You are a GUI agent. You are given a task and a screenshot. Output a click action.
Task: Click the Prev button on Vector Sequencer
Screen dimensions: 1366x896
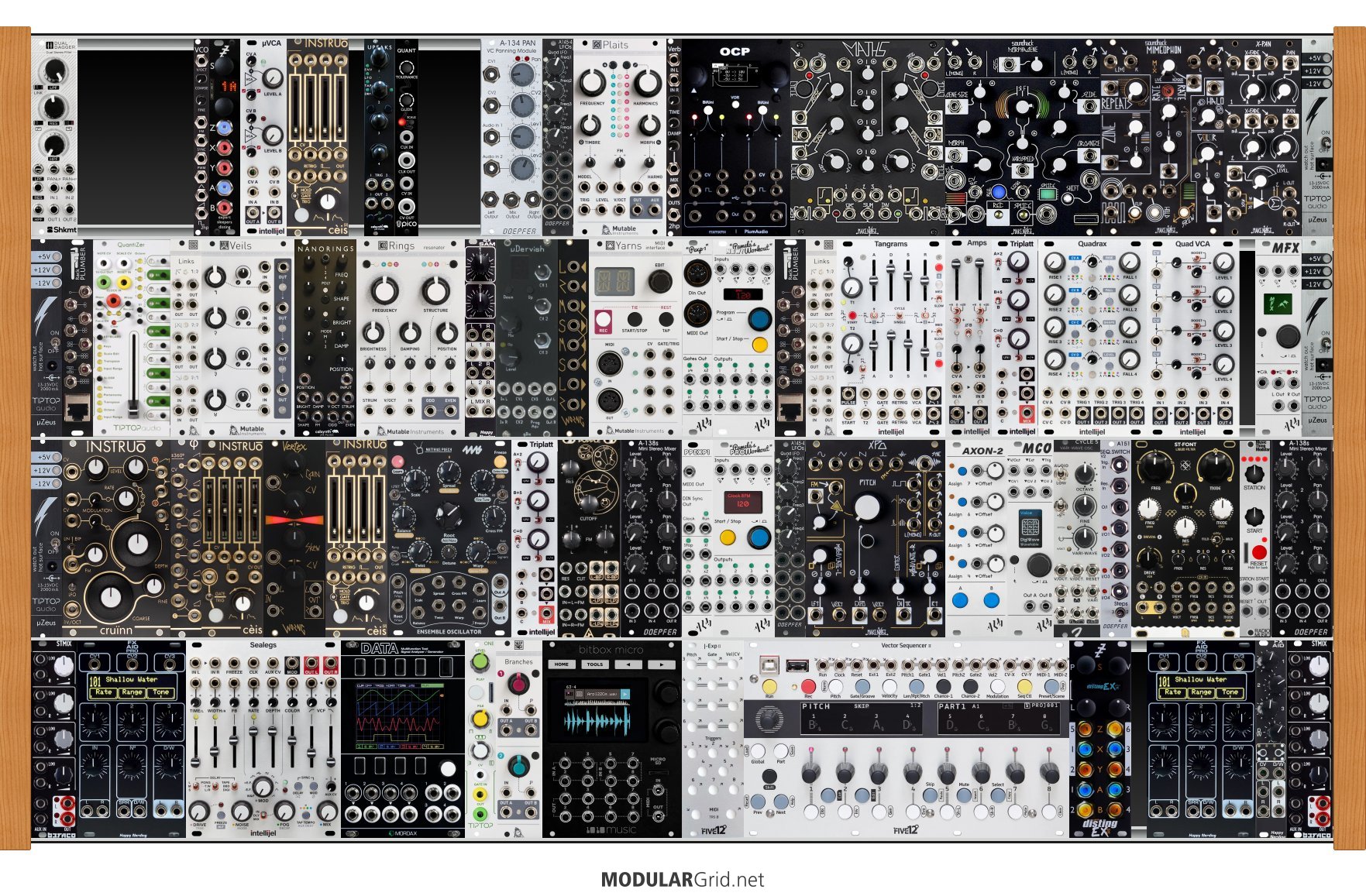coord(759,802)
